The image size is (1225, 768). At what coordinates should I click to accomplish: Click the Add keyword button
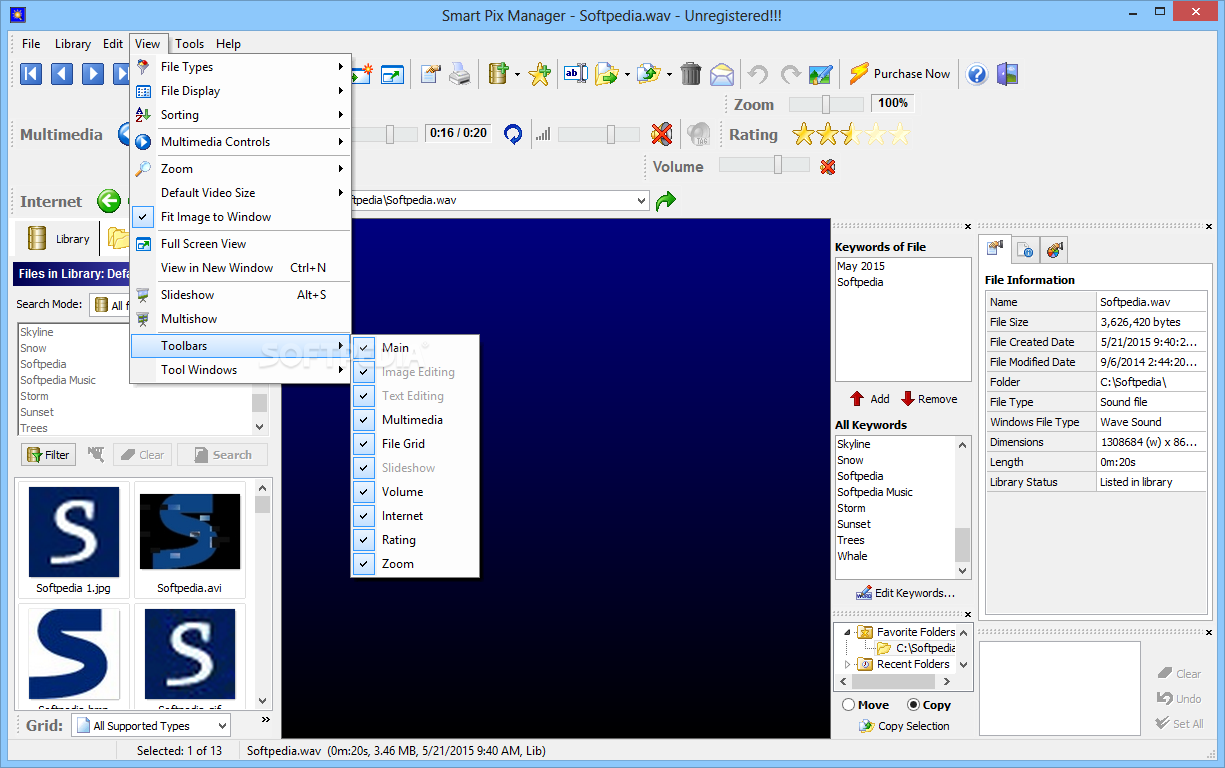870,399
